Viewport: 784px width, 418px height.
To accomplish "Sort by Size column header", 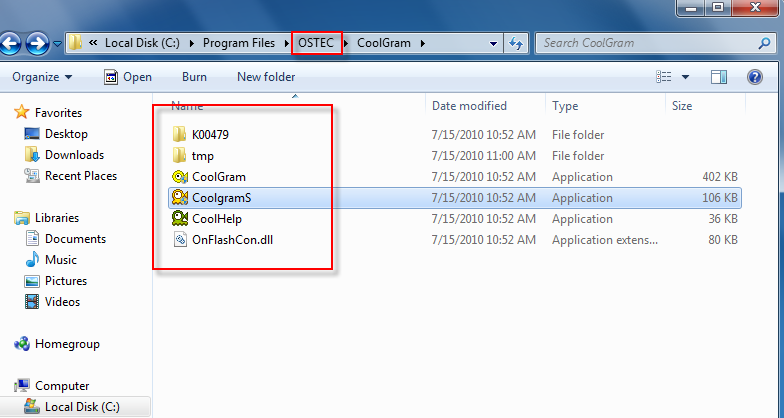I will [682, 106].
